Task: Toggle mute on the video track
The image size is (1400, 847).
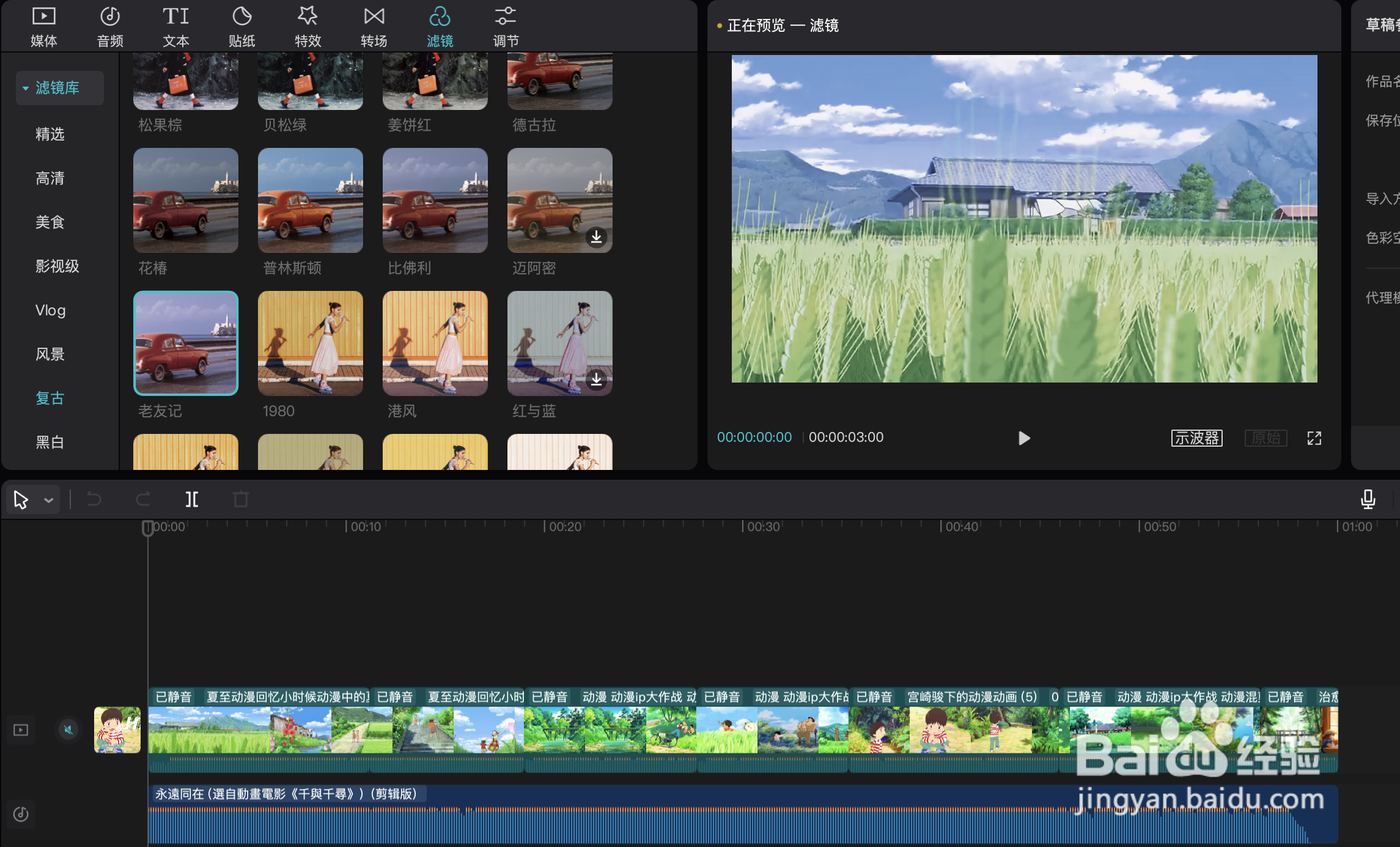Action: coord(68,730)
